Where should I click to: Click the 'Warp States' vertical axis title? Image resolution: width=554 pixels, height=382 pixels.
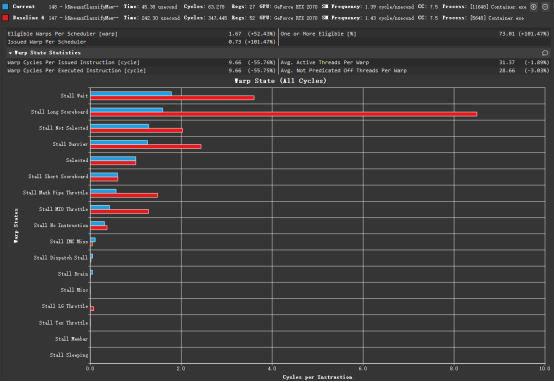pos(16,225)
